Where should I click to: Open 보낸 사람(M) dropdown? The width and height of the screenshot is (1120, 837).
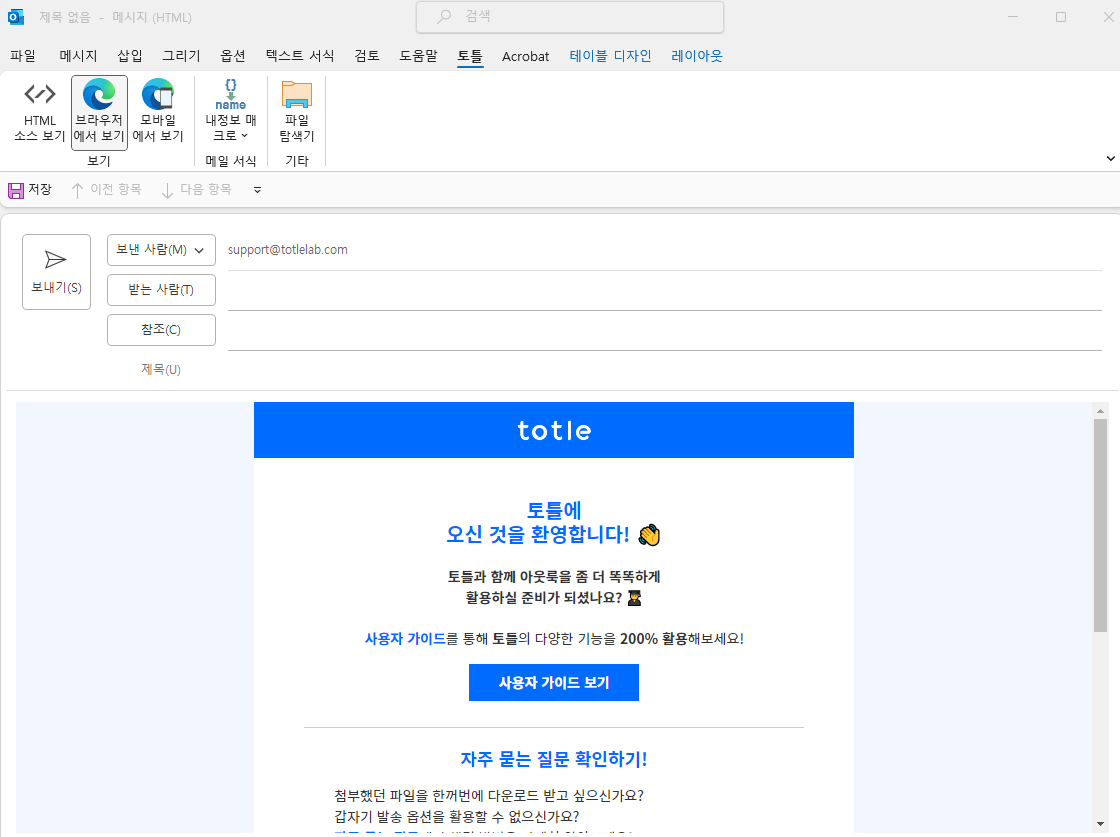(161, 250)
